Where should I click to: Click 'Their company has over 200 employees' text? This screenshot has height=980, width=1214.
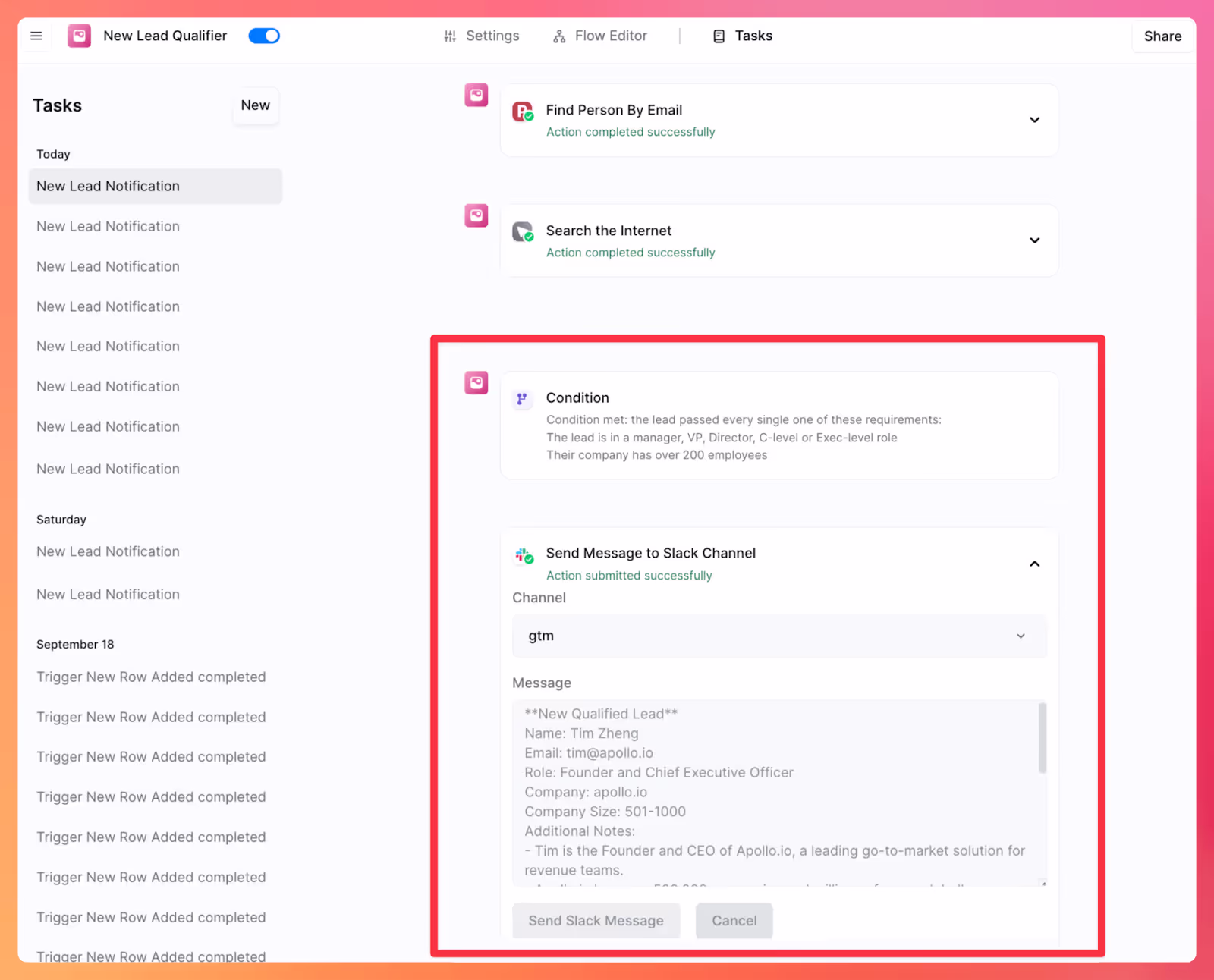point(657,455)
